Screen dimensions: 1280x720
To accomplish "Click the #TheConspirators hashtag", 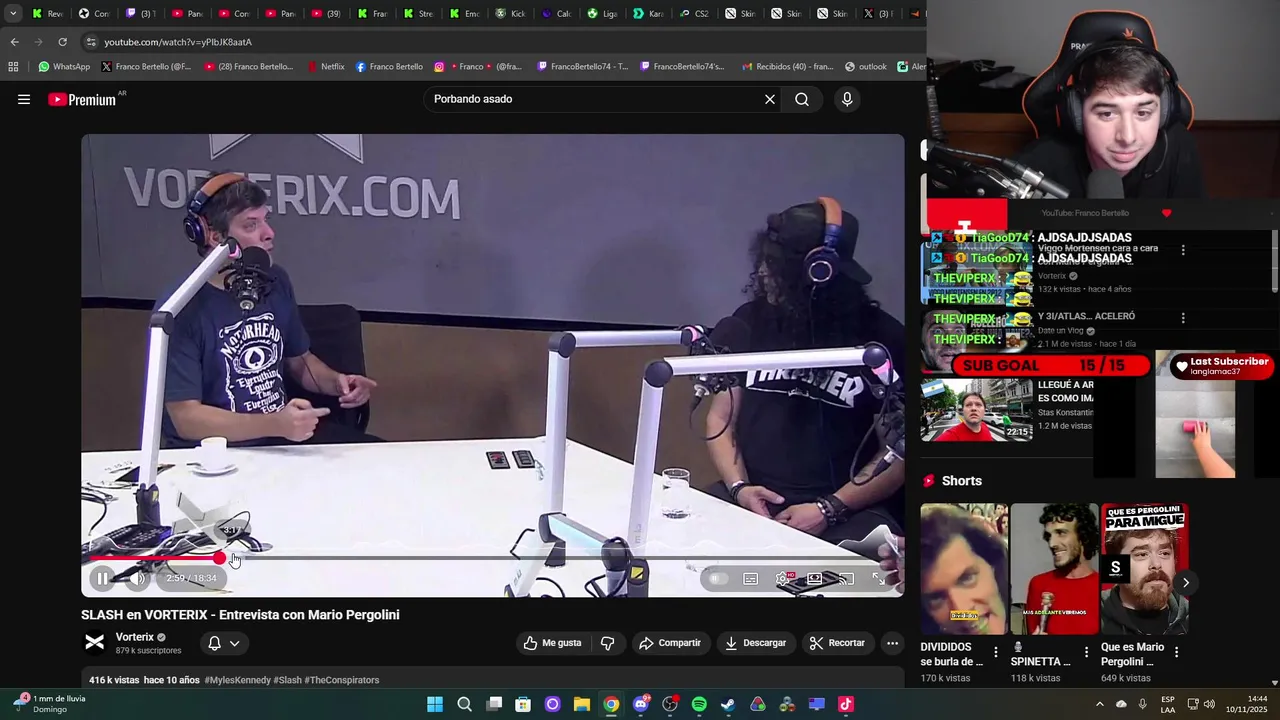I will pyautogui.click(x=342, y=680).
